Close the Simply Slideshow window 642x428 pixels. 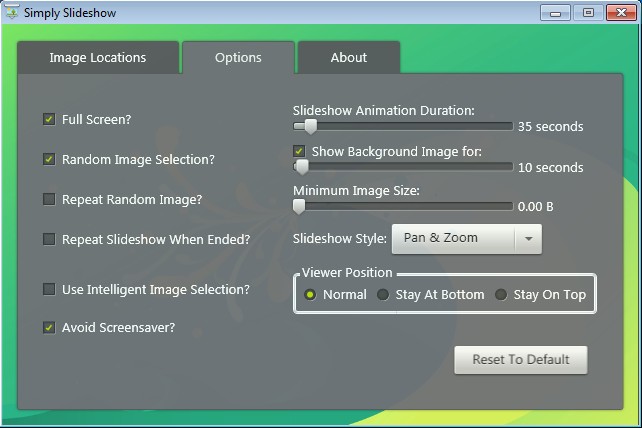[x=621, y=13]
